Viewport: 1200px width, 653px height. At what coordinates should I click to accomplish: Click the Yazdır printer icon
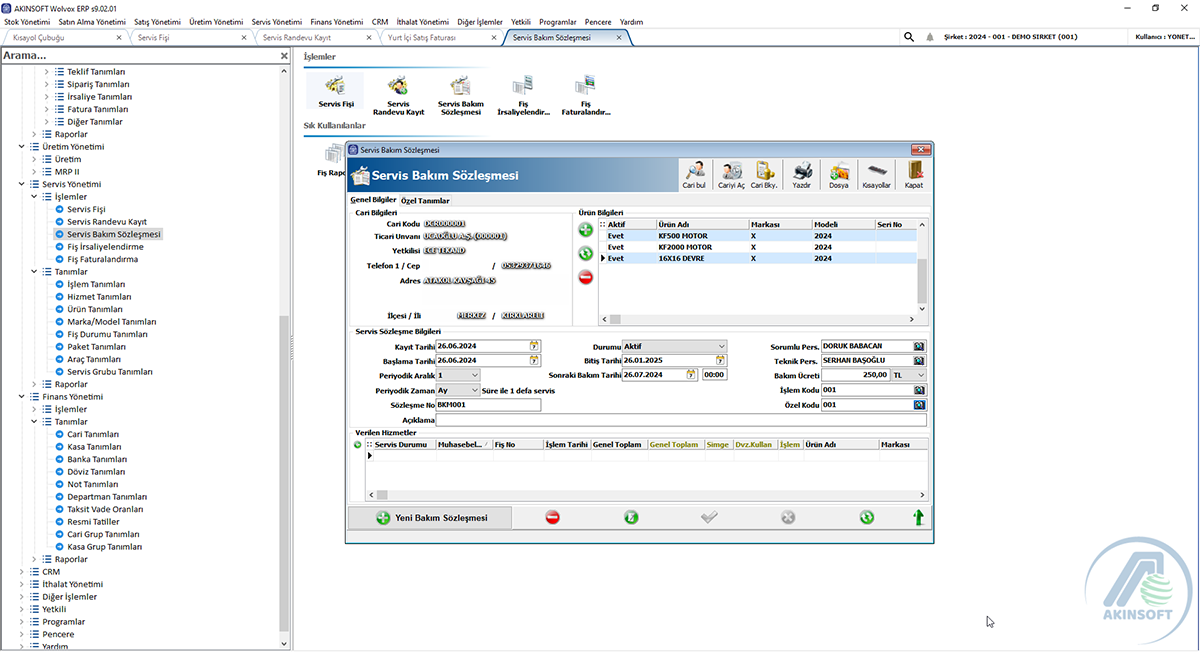(801, 174)
